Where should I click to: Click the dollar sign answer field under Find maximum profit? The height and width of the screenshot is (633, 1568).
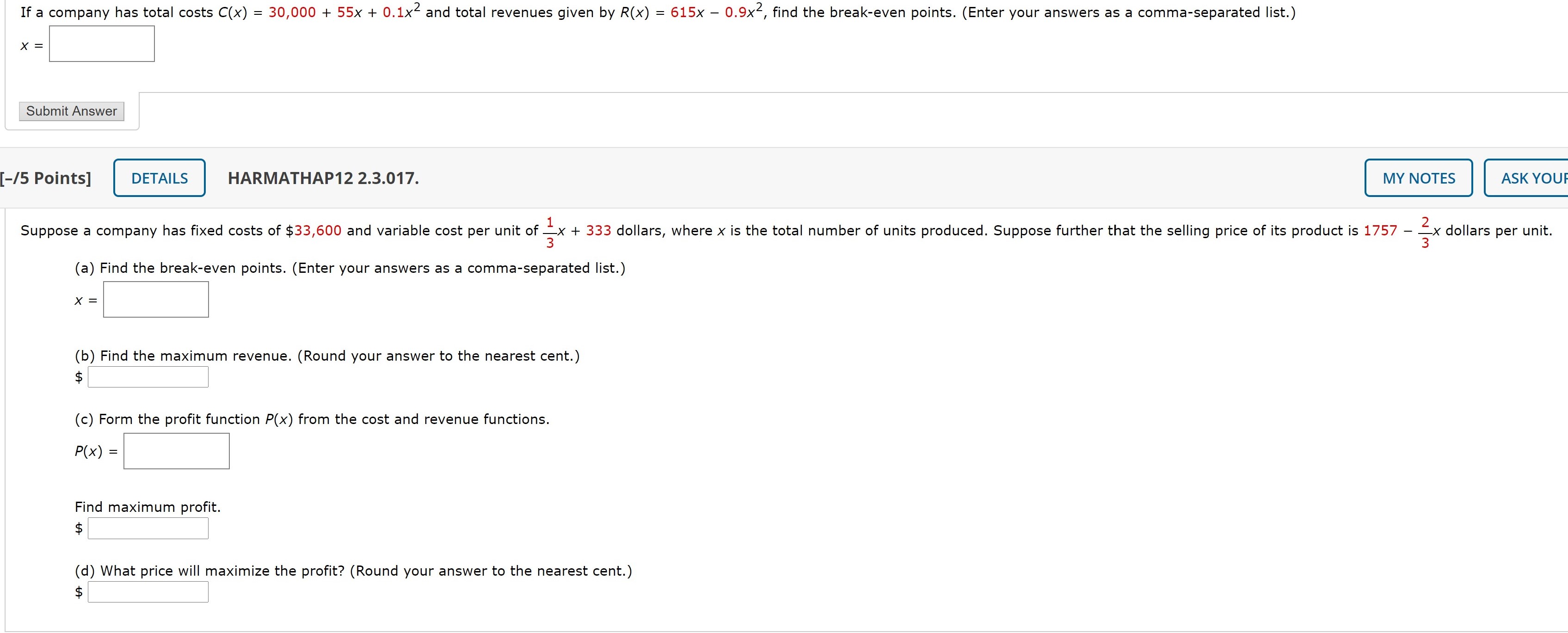coord(148,528)
